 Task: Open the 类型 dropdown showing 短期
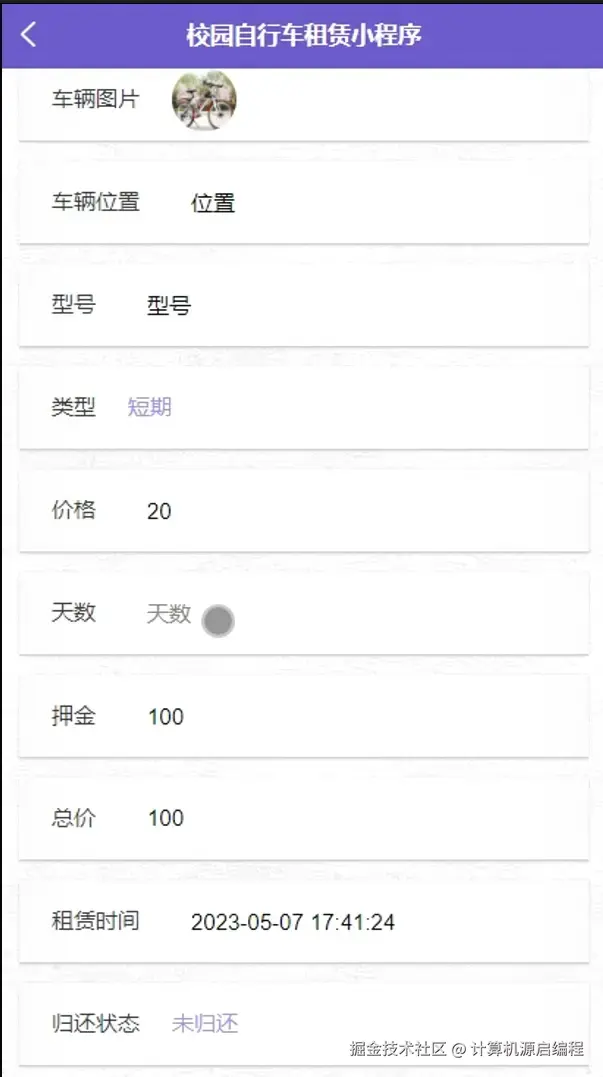tap(150, 407)
